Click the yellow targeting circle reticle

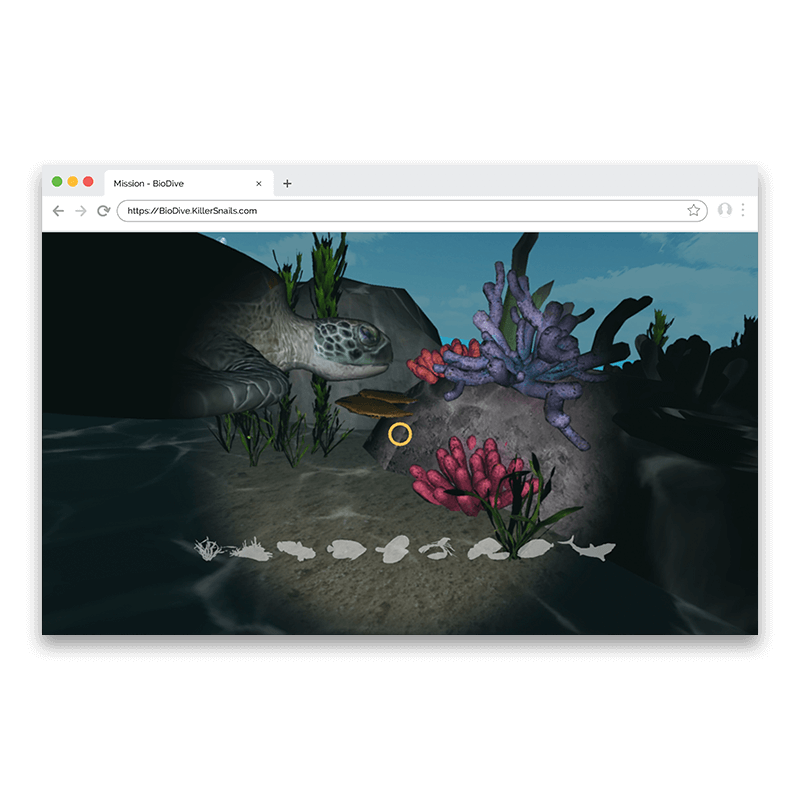(x=400, y=434)
